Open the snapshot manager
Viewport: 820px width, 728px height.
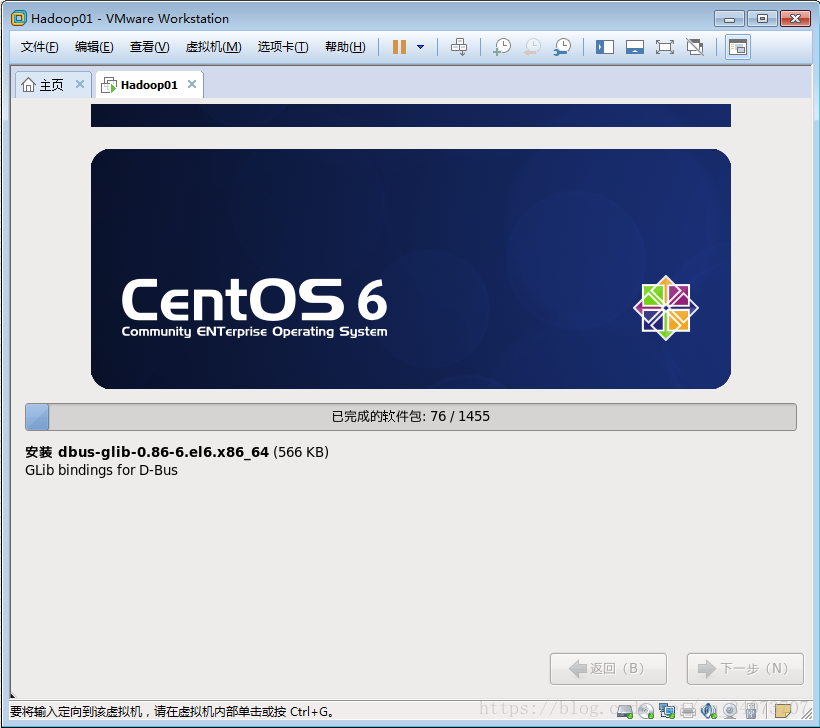562,47
